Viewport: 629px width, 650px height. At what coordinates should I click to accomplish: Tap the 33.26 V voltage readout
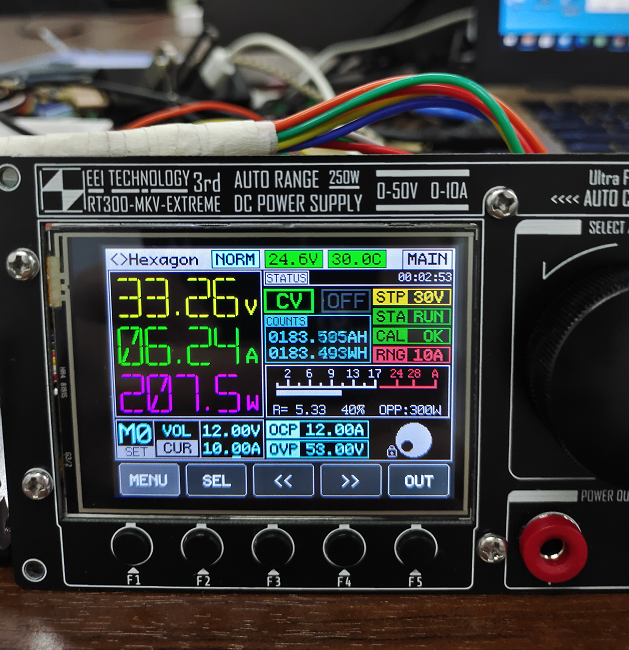(187, 298)
